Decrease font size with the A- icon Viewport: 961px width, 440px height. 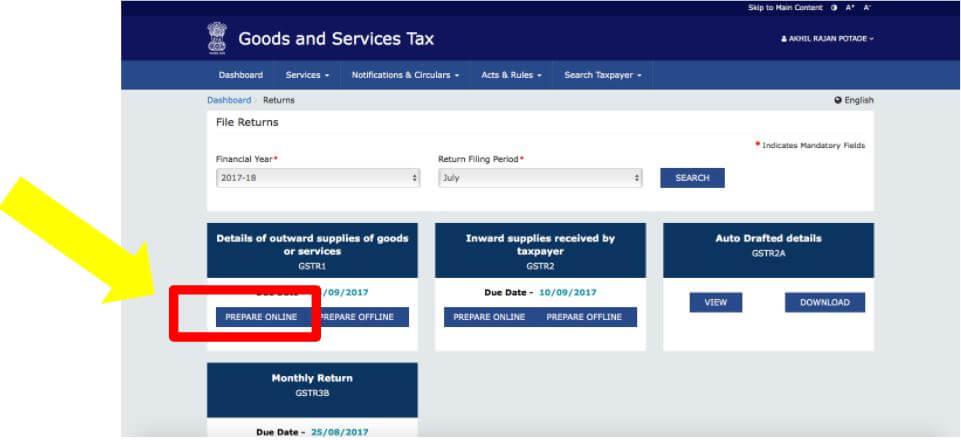867,8
